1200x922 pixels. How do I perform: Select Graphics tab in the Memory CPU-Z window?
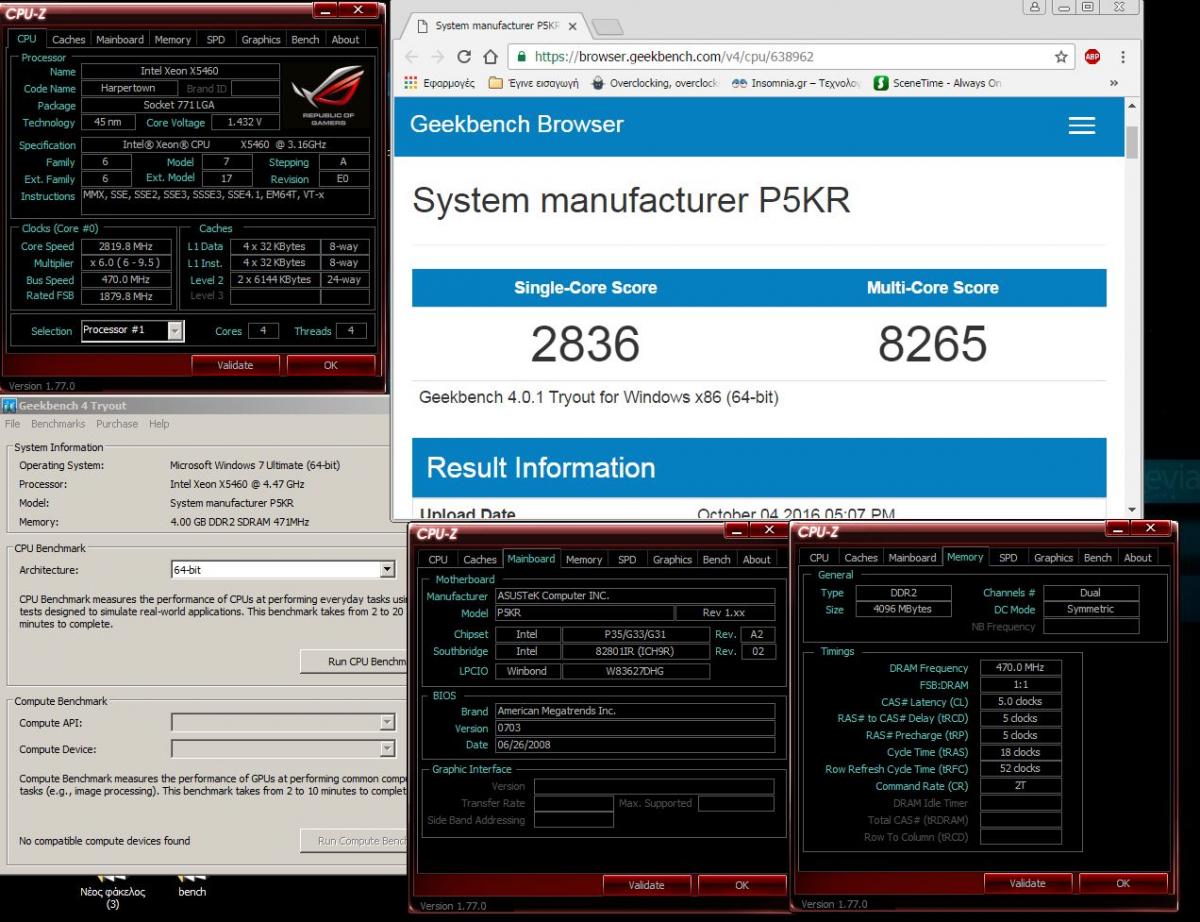1053,558
